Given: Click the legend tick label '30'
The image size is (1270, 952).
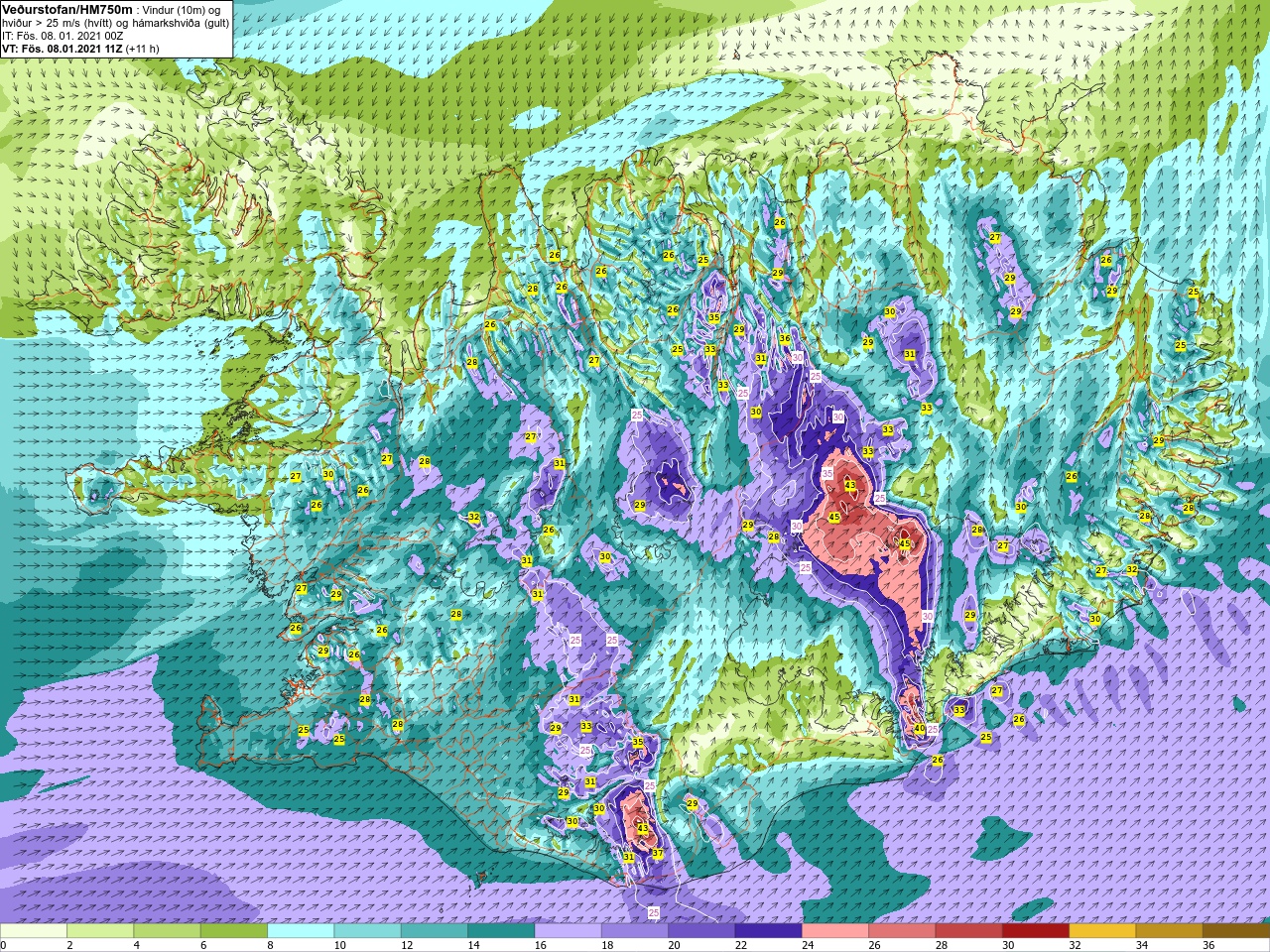Looking at the screenshot, I should [x=1008, y=945].
